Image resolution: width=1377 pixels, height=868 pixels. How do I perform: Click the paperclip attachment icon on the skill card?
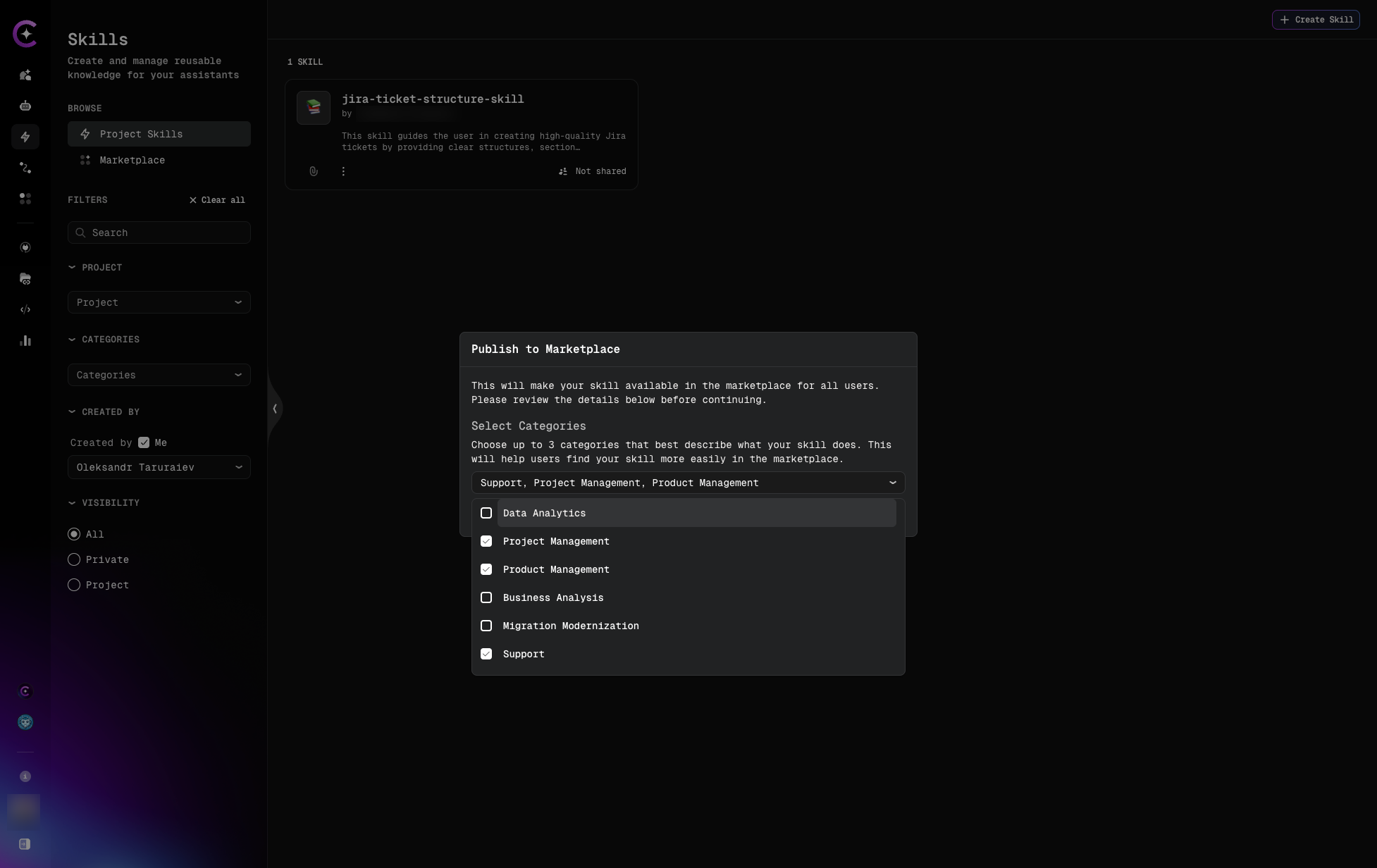point(314,171)
